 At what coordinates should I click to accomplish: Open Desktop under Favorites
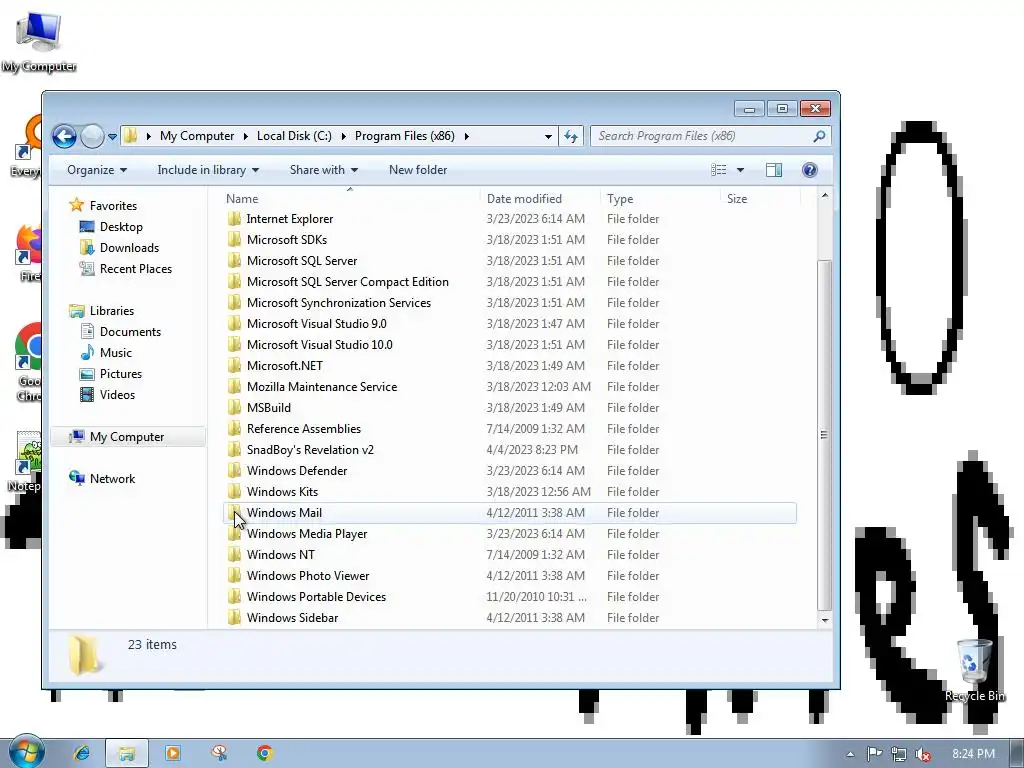pyautogui.click(x=111, y=227)
